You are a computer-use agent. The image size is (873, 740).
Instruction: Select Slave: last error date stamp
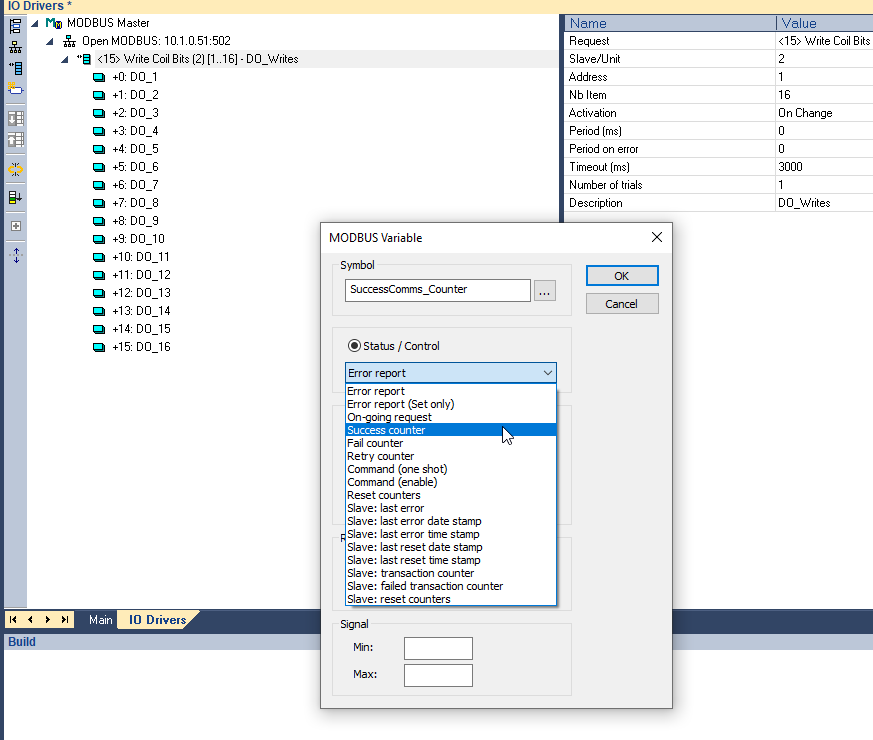coord(450,521)
